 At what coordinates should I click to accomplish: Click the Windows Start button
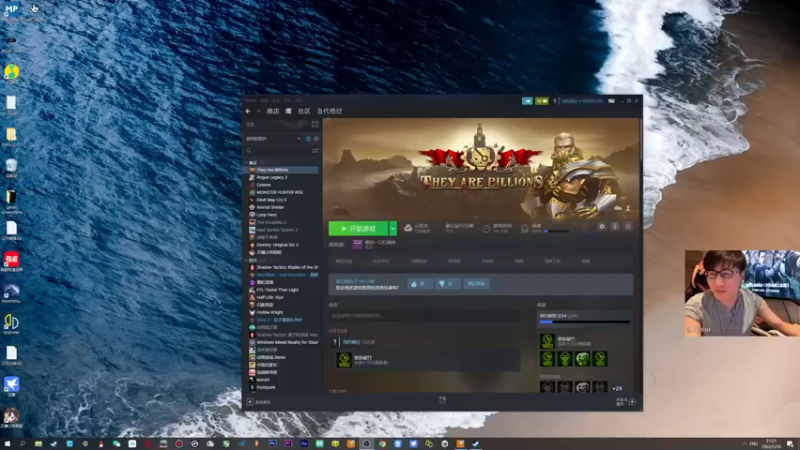click(7, 444)
